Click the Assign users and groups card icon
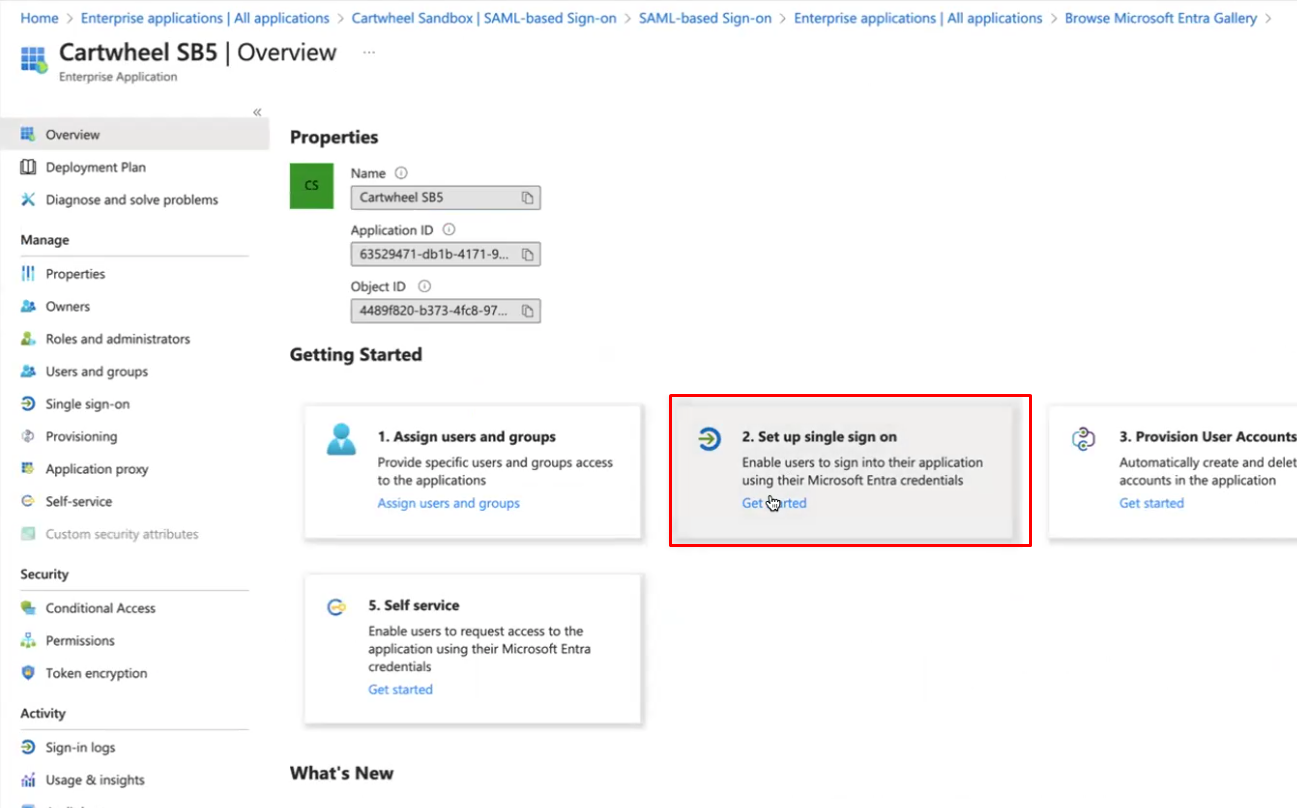 (341, 439)
